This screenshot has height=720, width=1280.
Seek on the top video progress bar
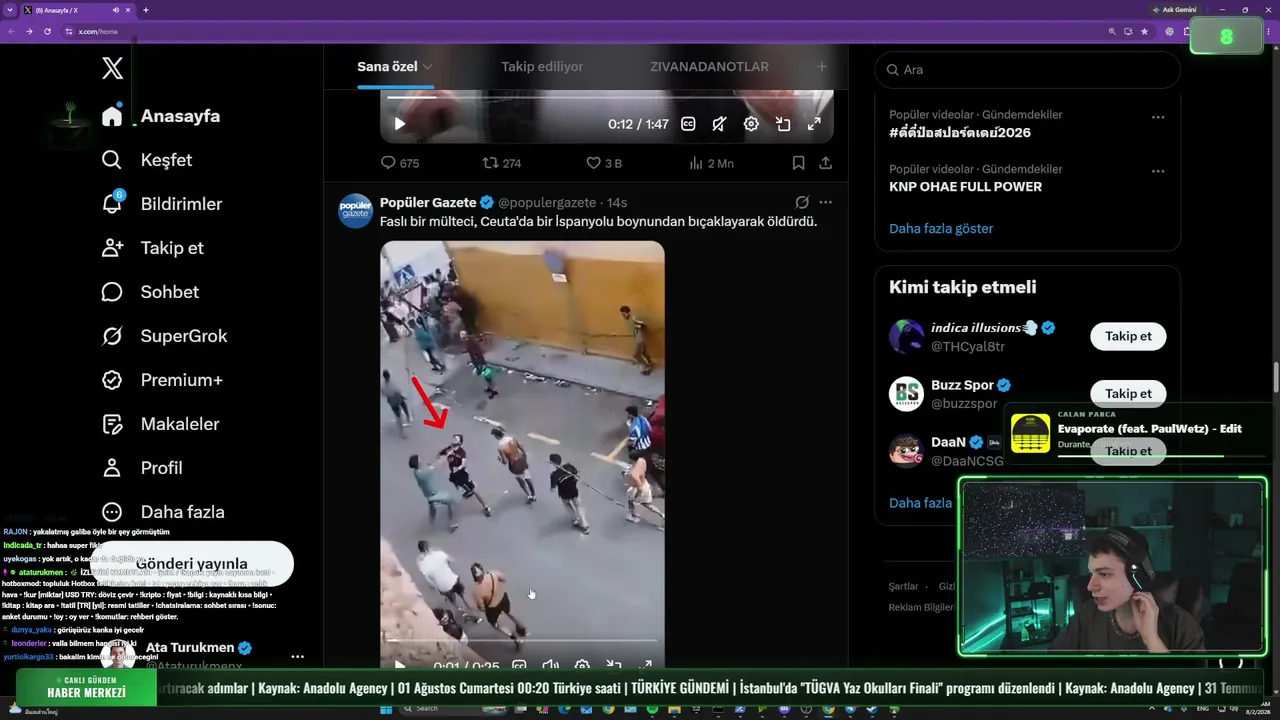(607, 97)
